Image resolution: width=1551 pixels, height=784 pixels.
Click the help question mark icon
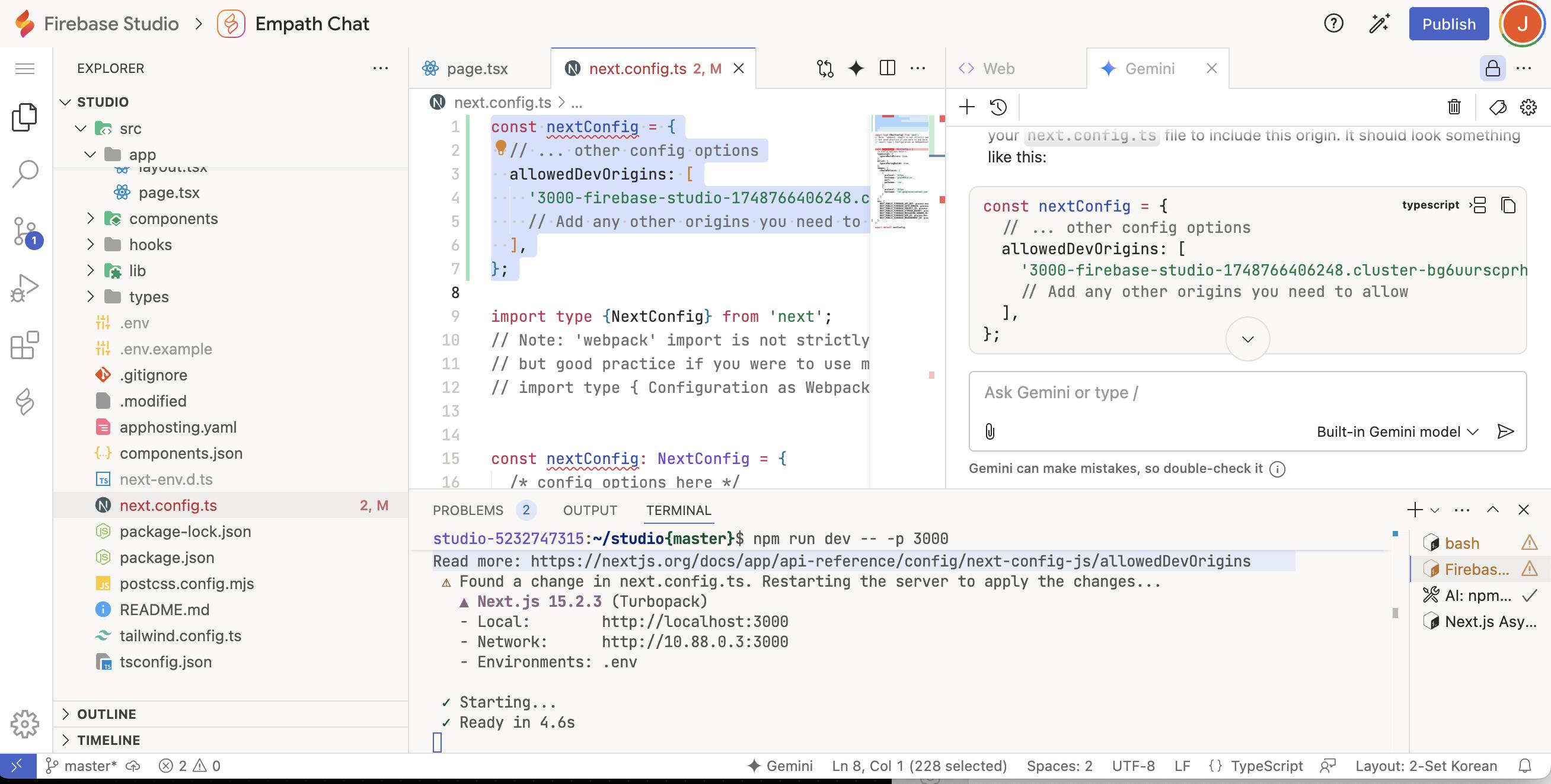[x=1333, y=24]
